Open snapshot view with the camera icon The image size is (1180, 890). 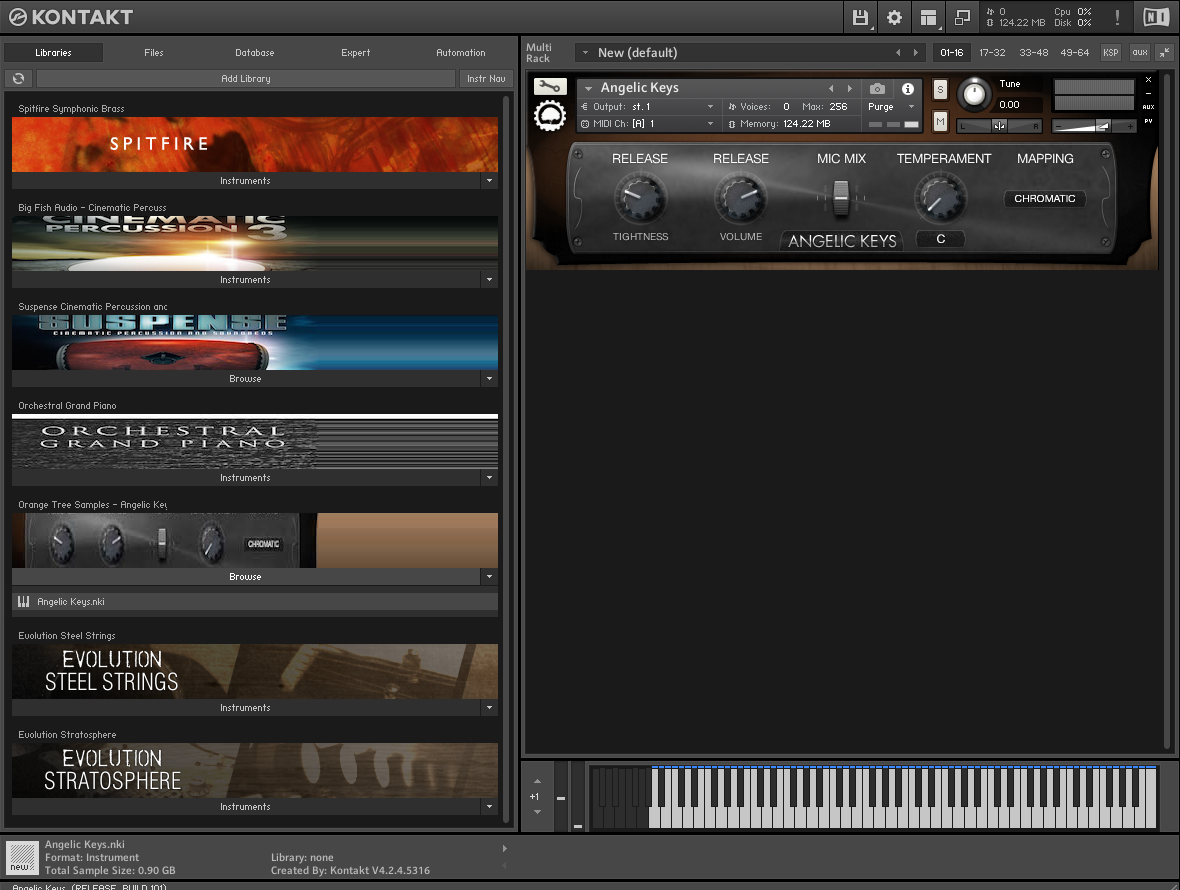pos(877,89)
